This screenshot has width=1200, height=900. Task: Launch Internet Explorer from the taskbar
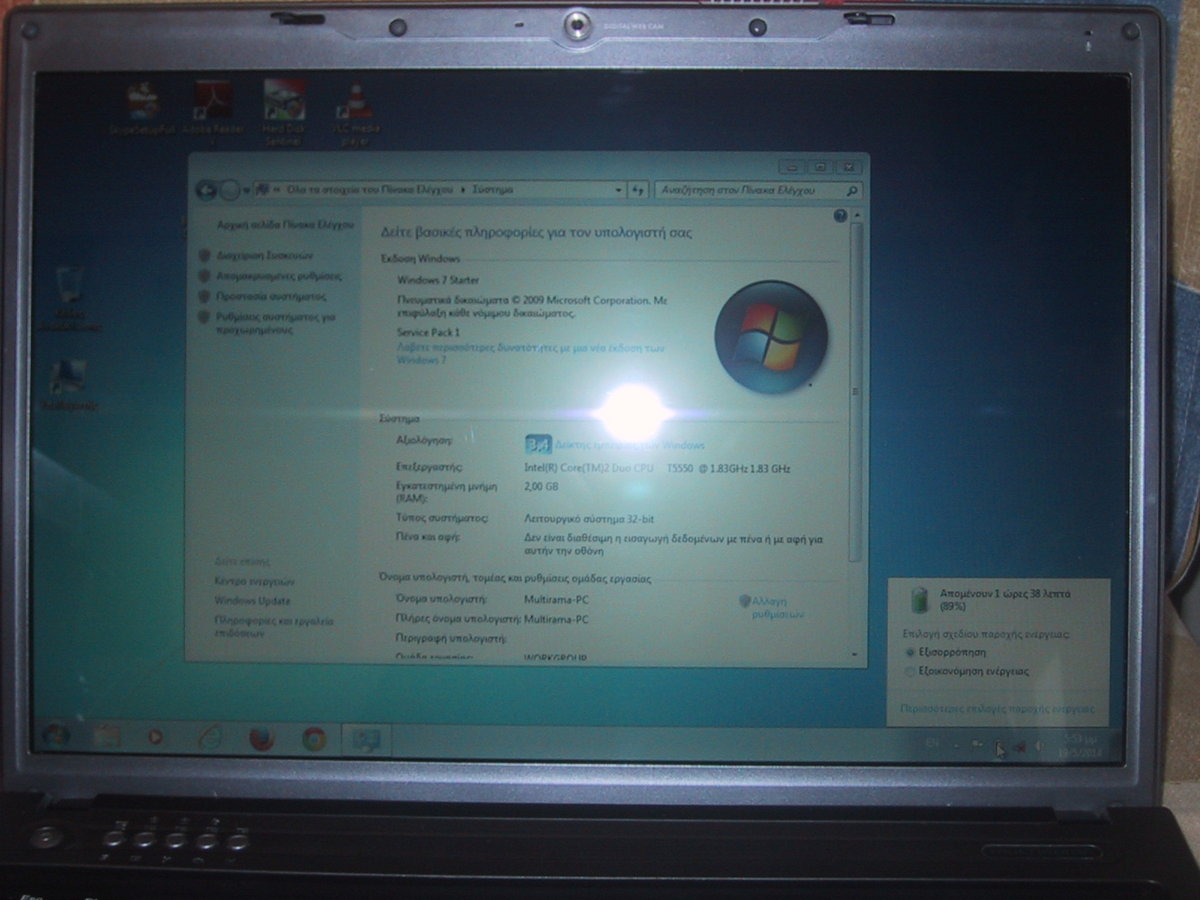click(x=209, y=739)
